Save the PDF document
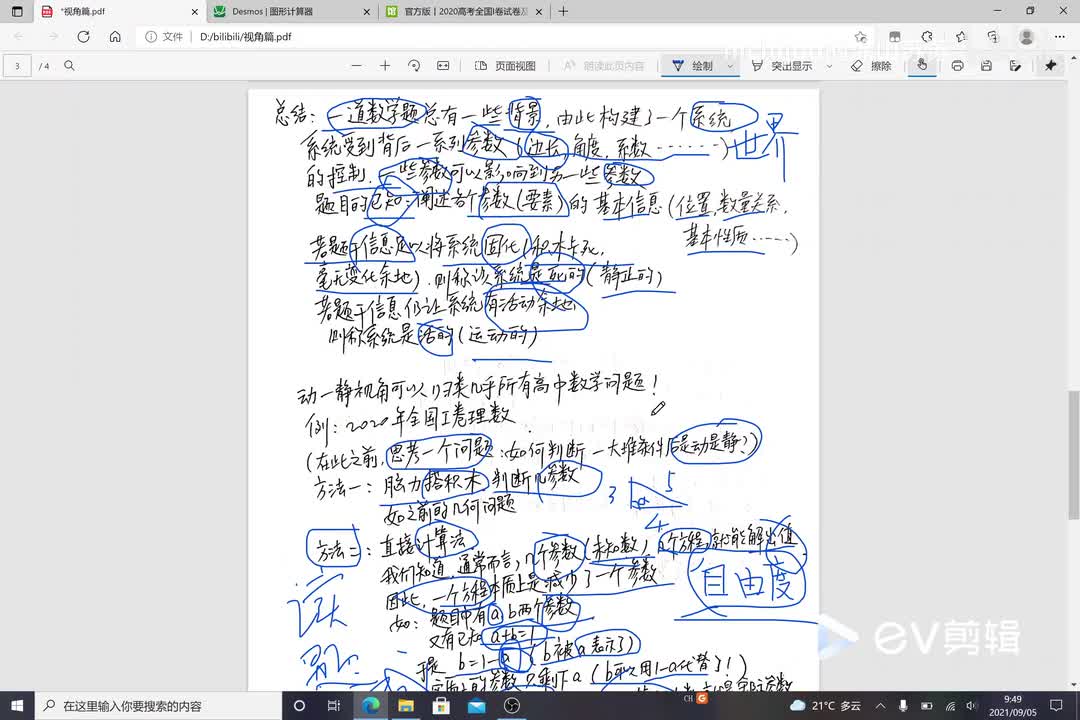 click(986, 65)
